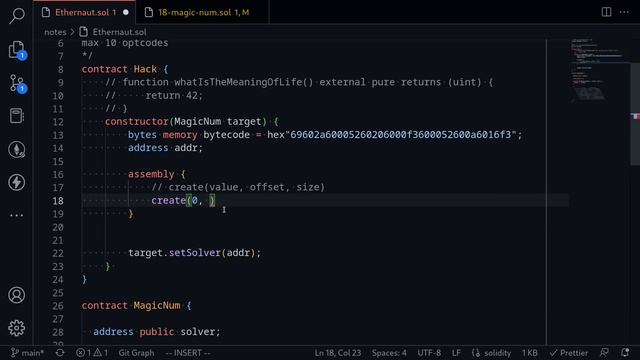Image resolution: width=640 pixels, height=360 pixels.
Task: Click line number 12 in the gutter
Action: click(x=58, y=122)
